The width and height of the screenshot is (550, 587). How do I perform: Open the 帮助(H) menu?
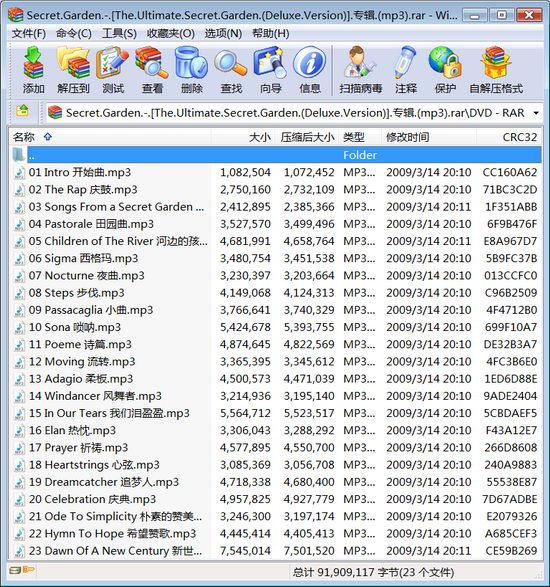(270, 34)
